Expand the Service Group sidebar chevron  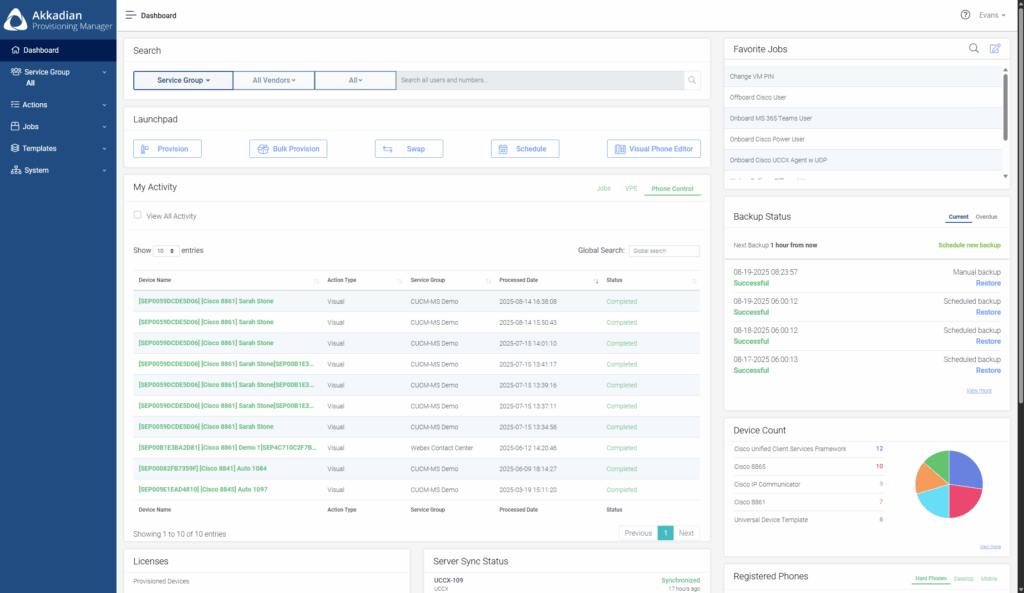(x=104, y=72)
